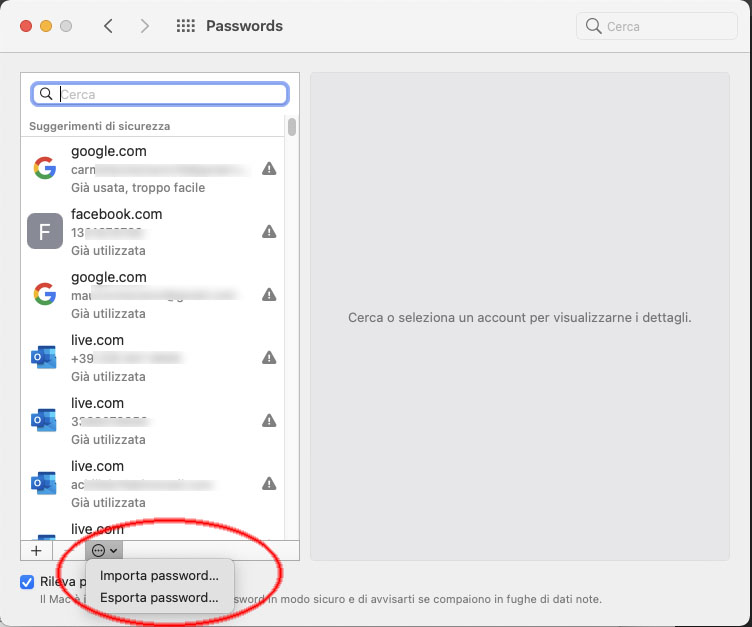
Task: Select live.com entry with +39 number
Action: 153,357
